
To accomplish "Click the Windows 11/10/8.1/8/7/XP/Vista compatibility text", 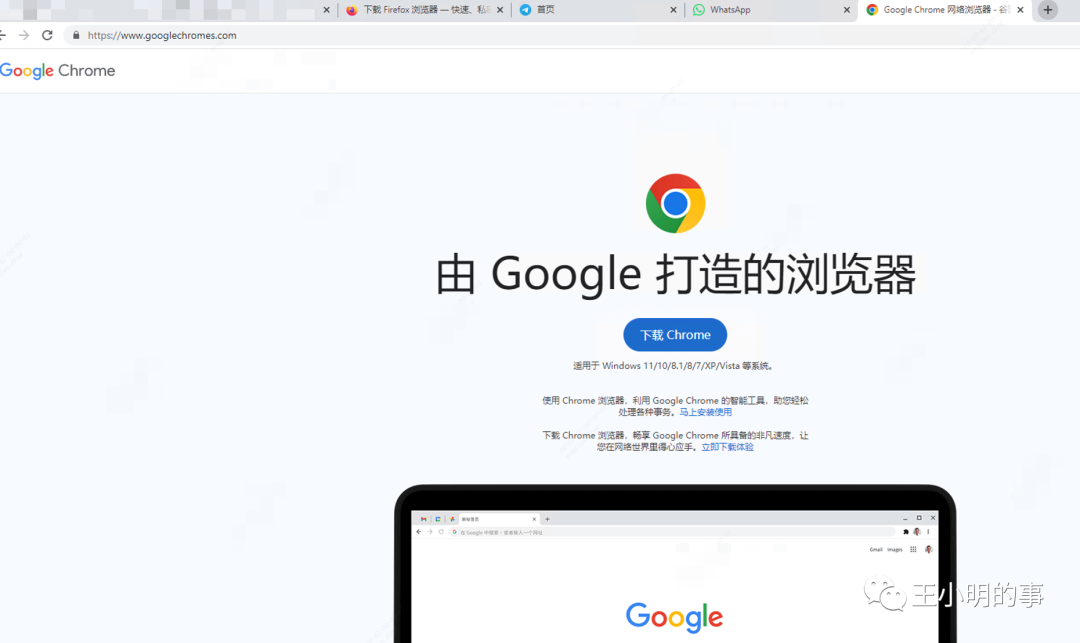I will 673,366.
